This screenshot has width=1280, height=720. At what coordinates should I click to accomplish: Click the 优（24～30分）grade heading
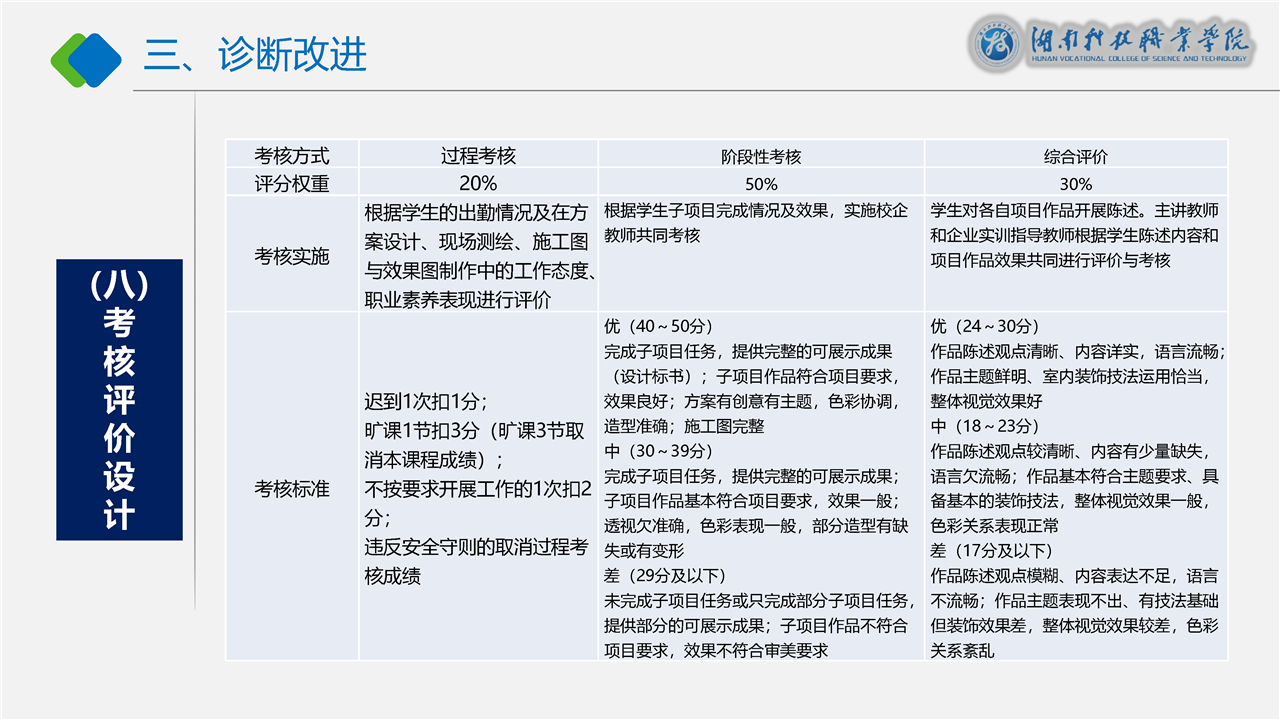click(x=985, y=327)
